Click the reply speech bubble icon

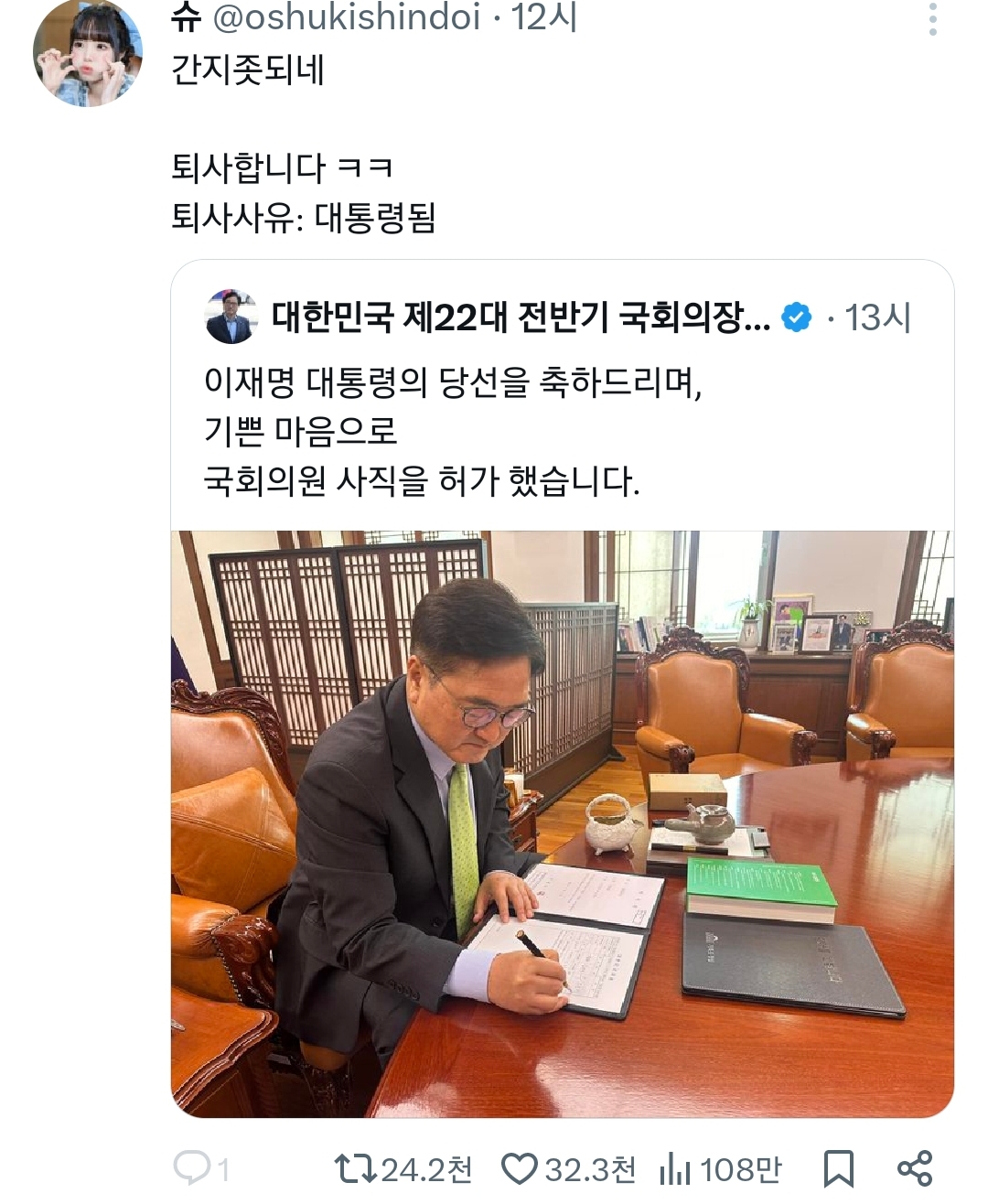(191, 1168)
